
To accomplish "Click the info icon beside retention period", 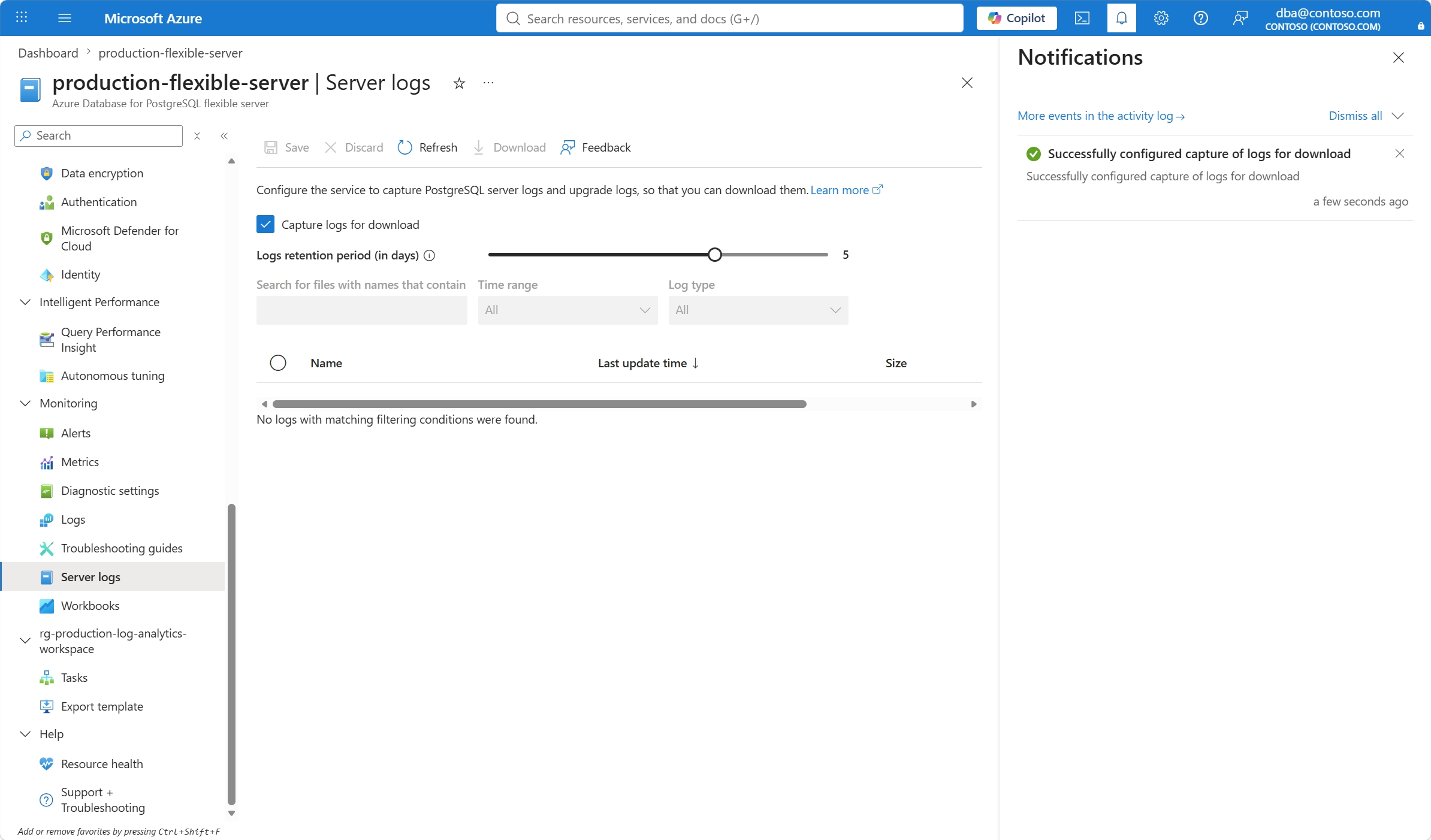I will pyautogui.click(x=429, y=256).
